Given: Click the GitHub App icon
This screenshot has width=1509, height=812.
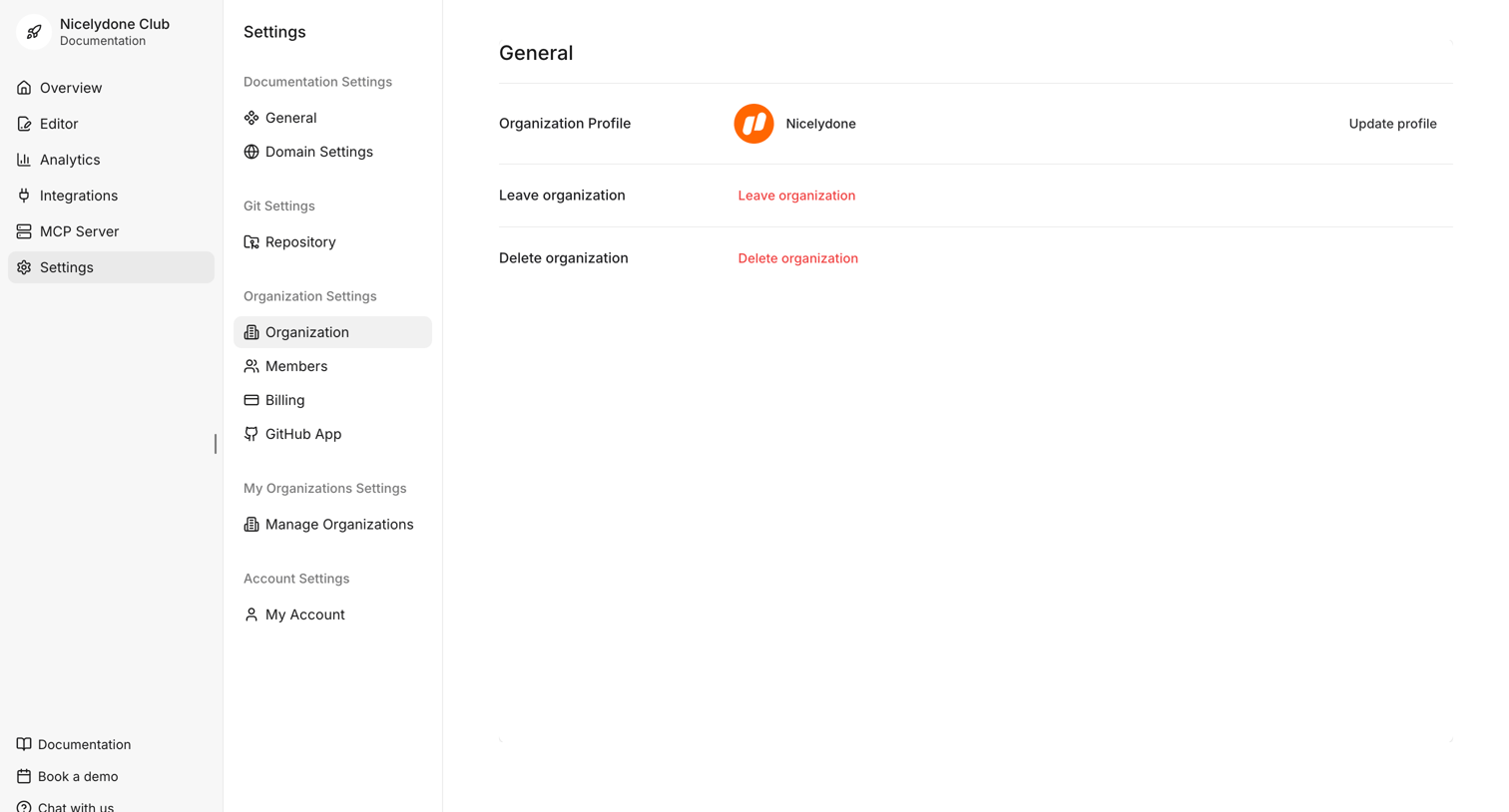Looking at the screenshot, I should coord(251,434).
